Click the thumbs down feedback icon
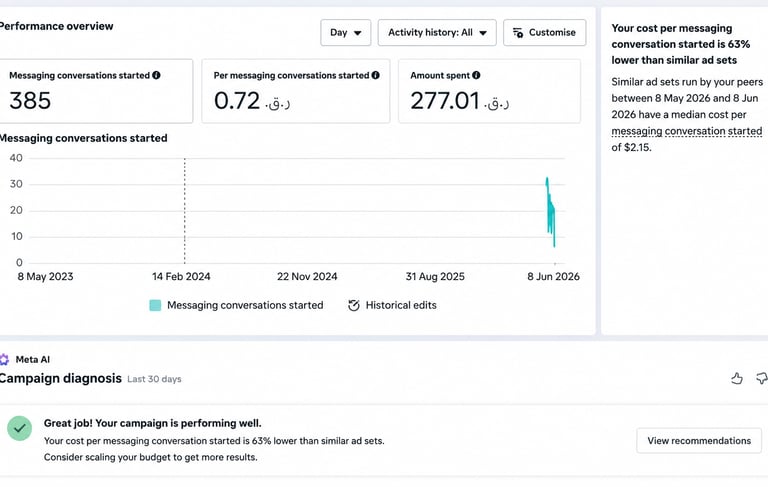The width and height of the screenshot is (768, 487). pos(762,378)
